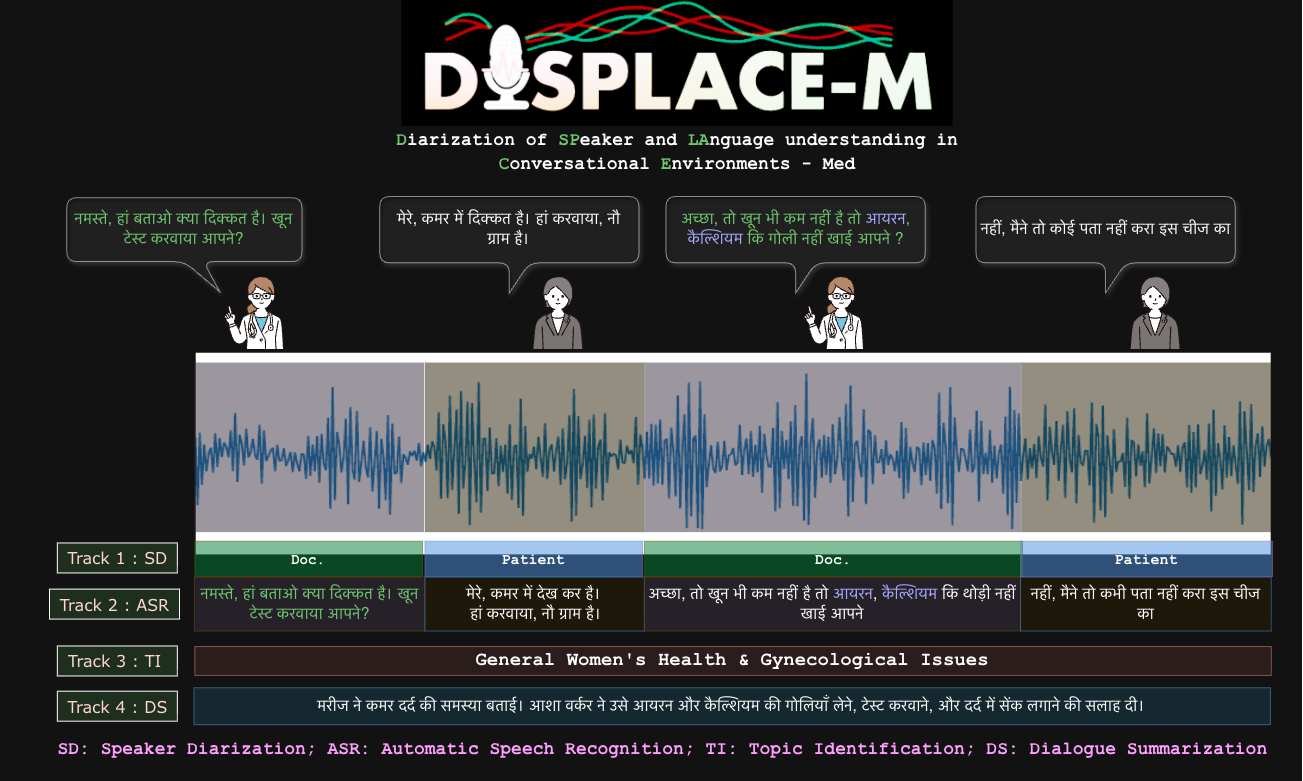The image size is (1303, 781).
Task: Expand the leftmost green speech bubble
Action: point(183,228)
